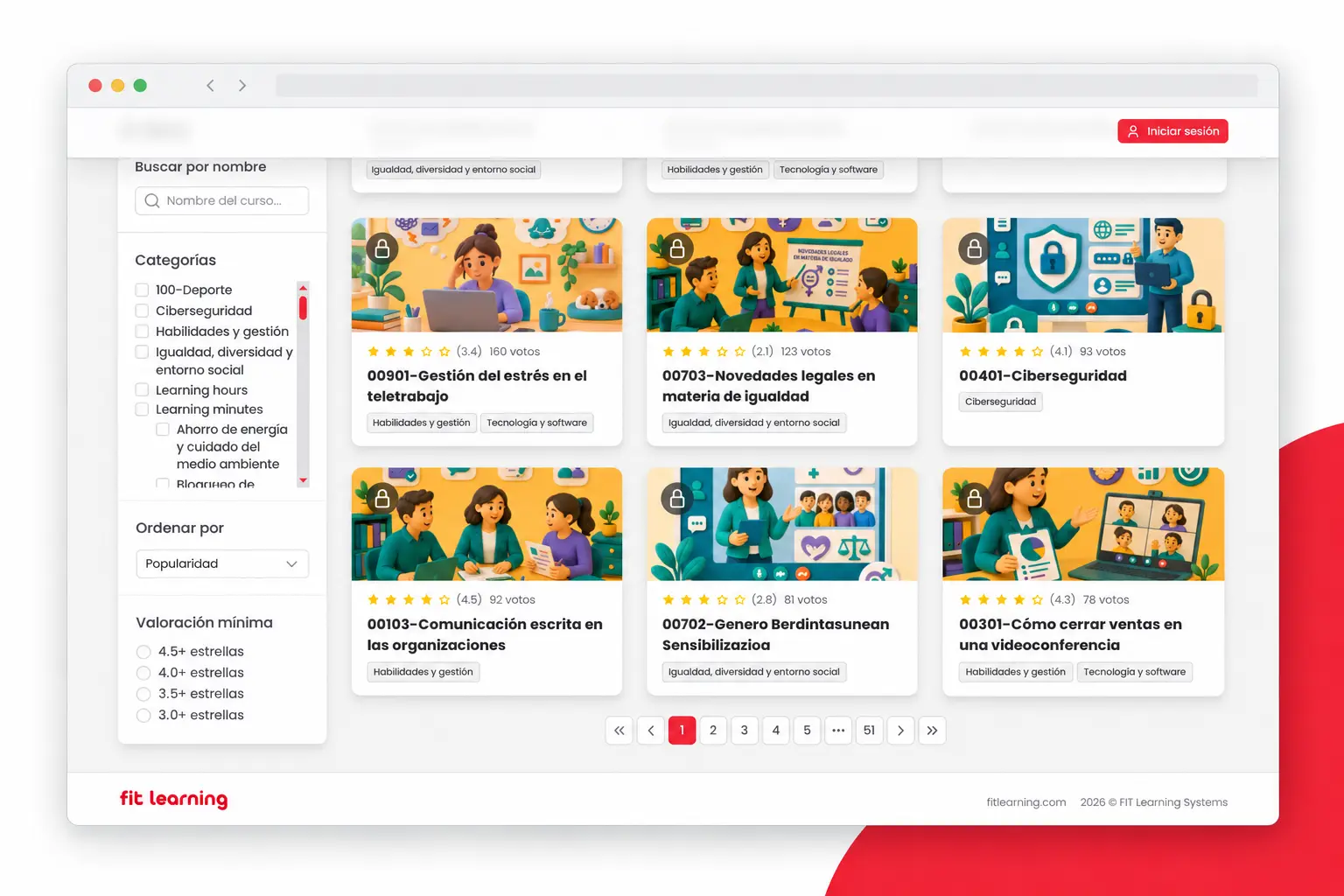Select the 4.0+ estrellas rating filter
The width and height of the screenshot is (1344, 896).
(143, 673)
